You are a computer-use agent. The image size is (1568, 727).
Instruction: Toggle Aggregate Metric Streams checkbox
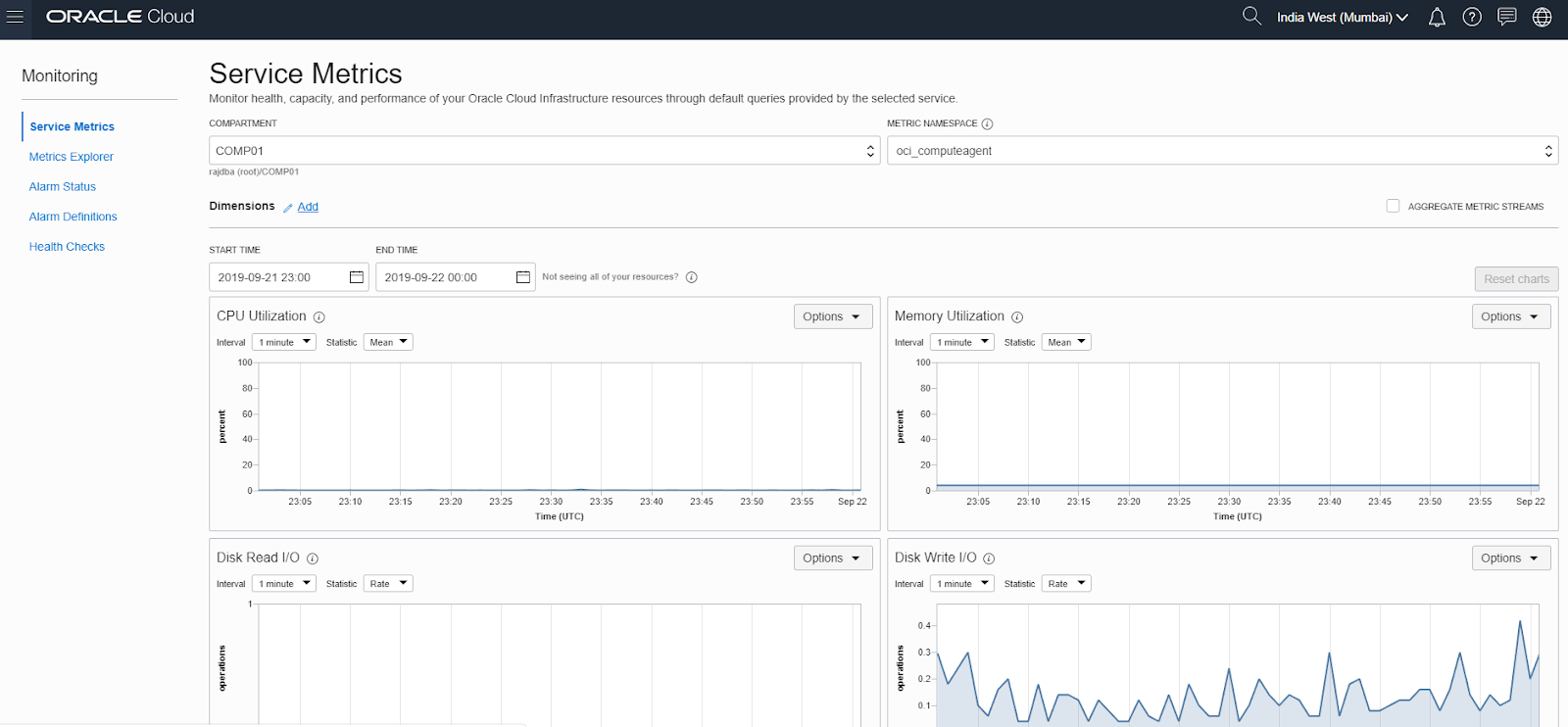point(1393,206)
